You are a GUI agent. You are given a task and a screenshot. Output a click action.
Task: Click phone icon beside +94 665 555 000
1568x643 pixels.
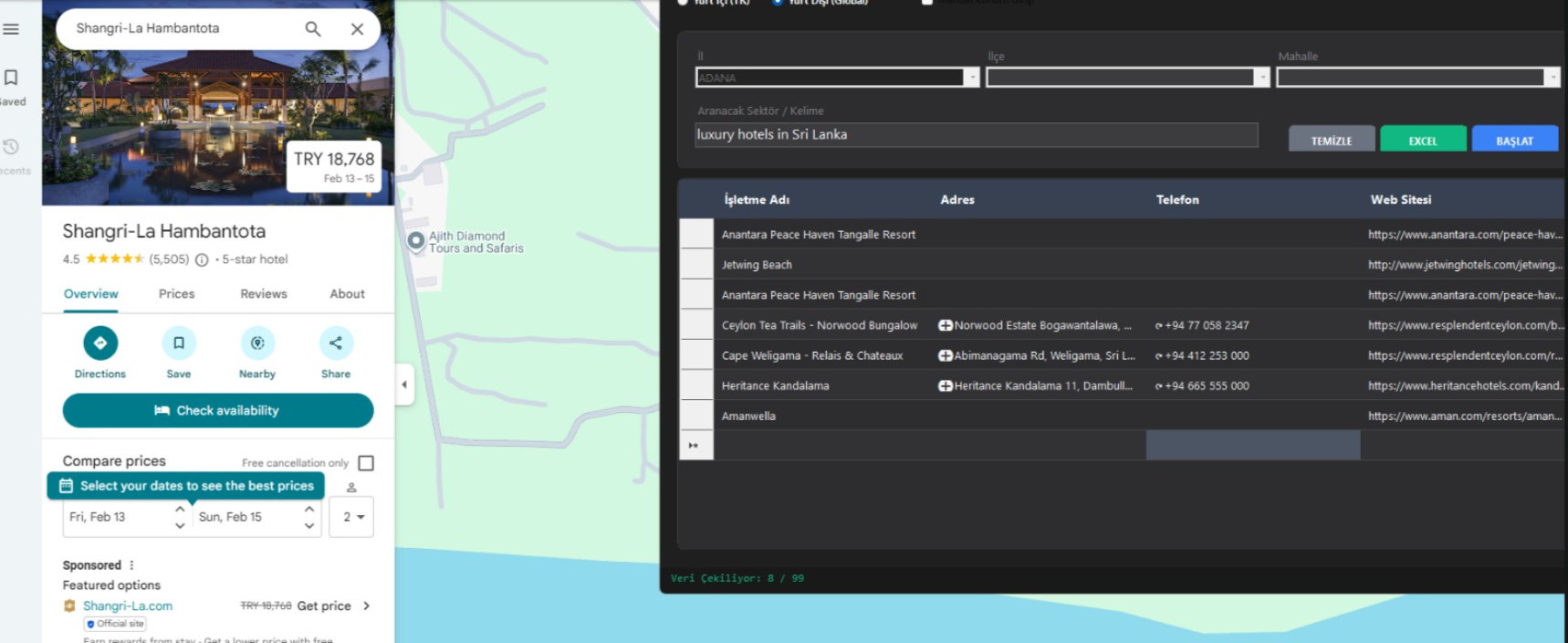pos(1159,386)
